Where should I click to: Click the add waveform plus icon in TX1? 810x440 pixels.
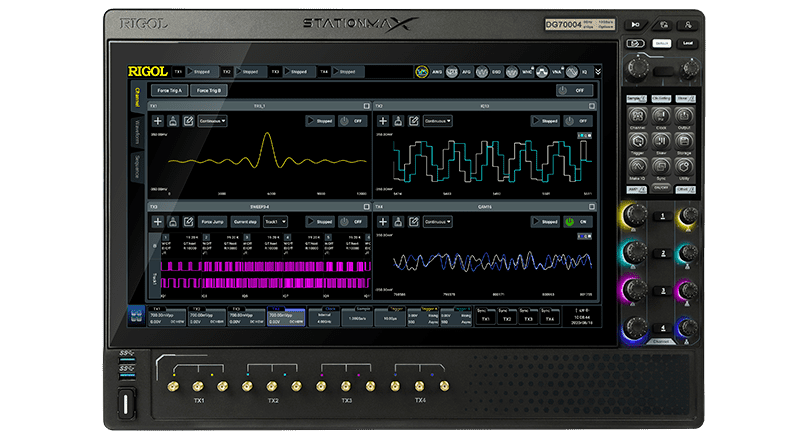pos(157,120)
